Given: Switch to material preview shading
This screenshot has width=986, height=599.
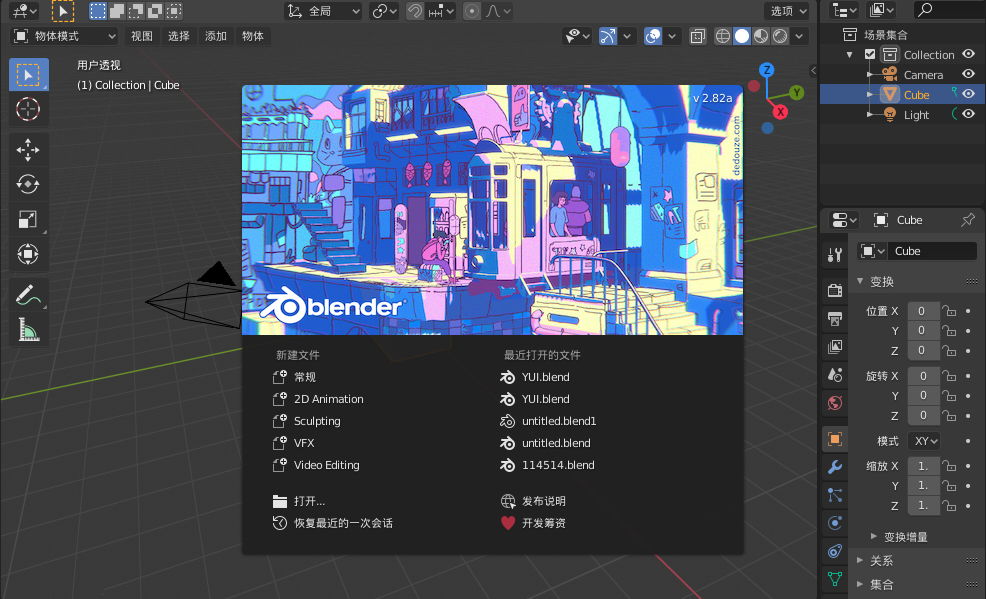Looking at the screenshot, I should point(761,36).
